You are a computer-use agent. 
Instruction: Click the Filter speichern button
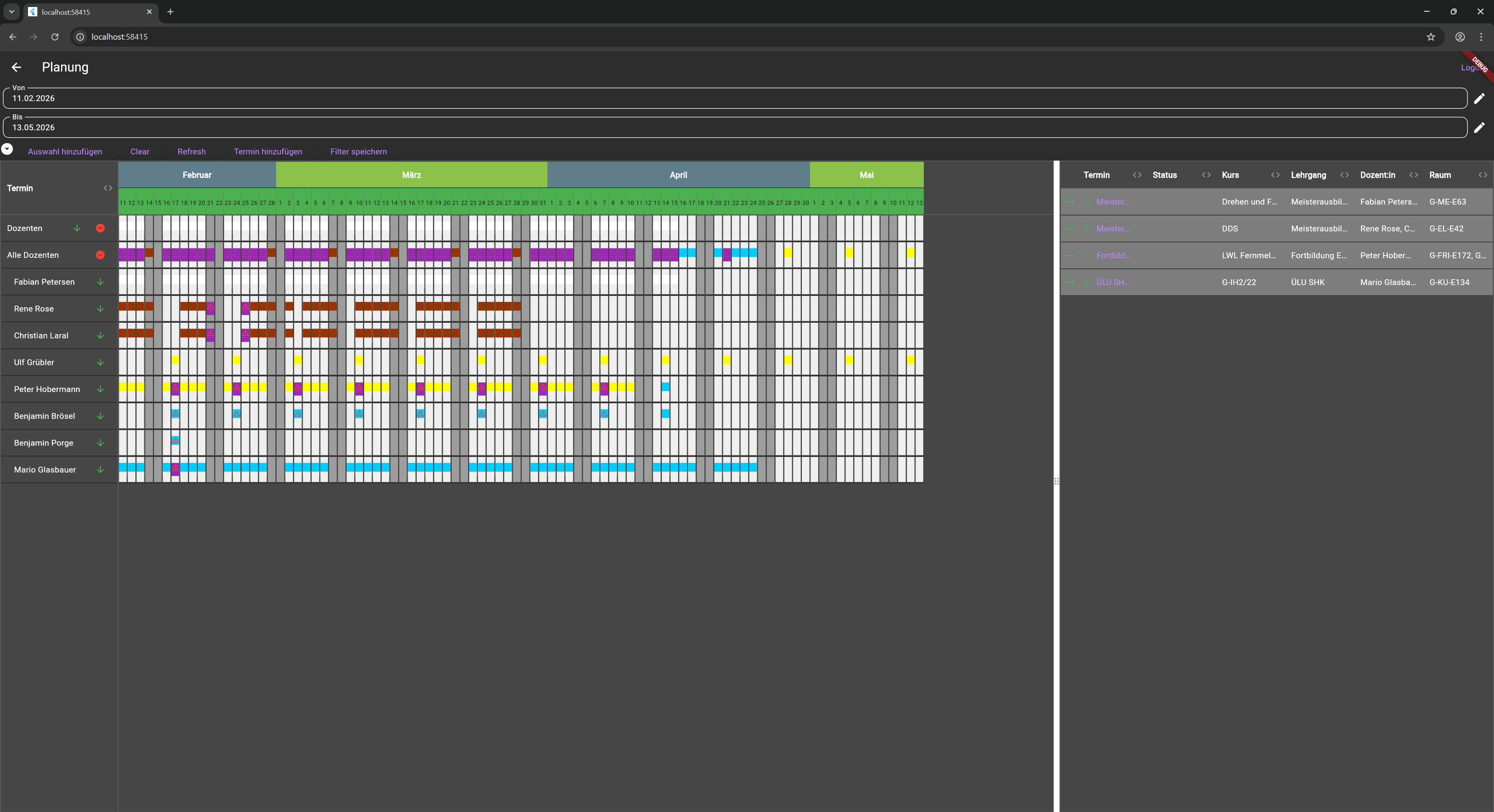pos(358,151)
